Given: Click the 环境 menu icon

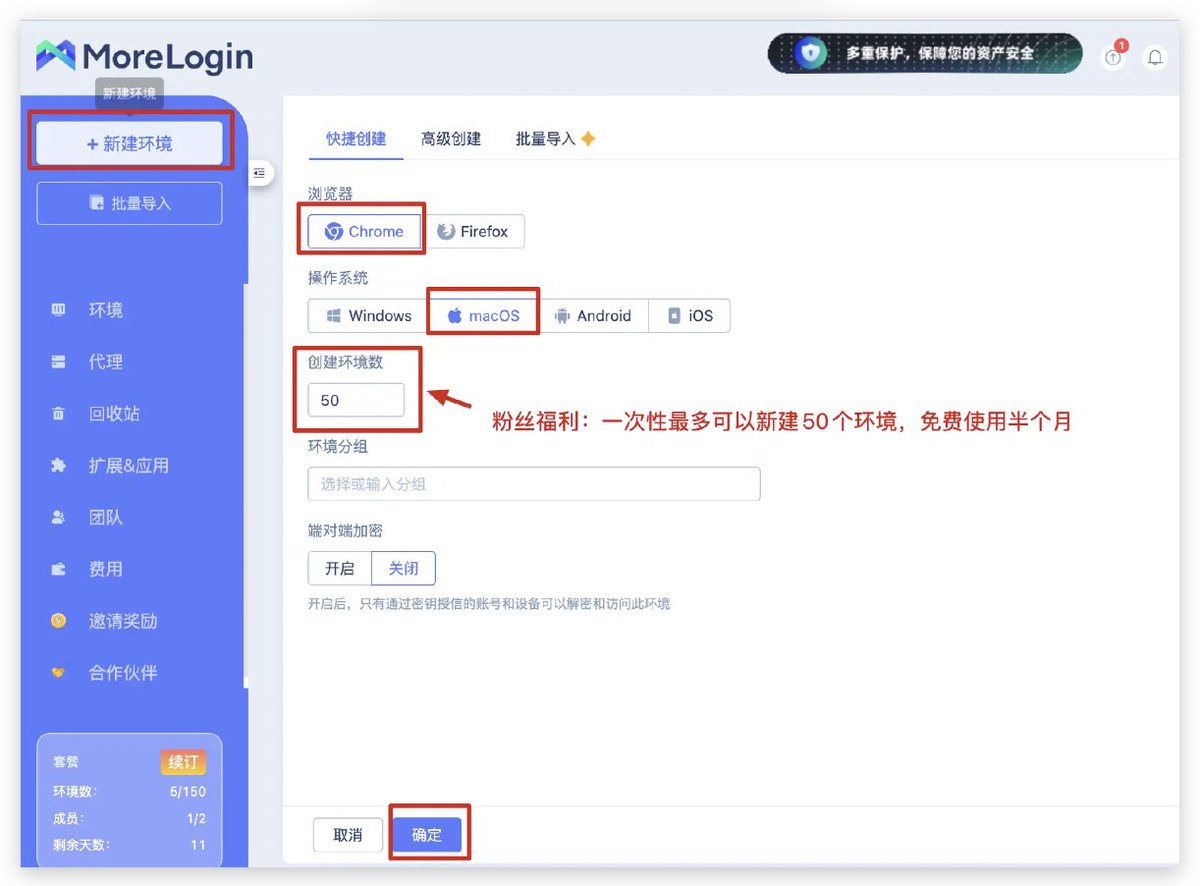Looking at the screenshot, I should 58,310.
